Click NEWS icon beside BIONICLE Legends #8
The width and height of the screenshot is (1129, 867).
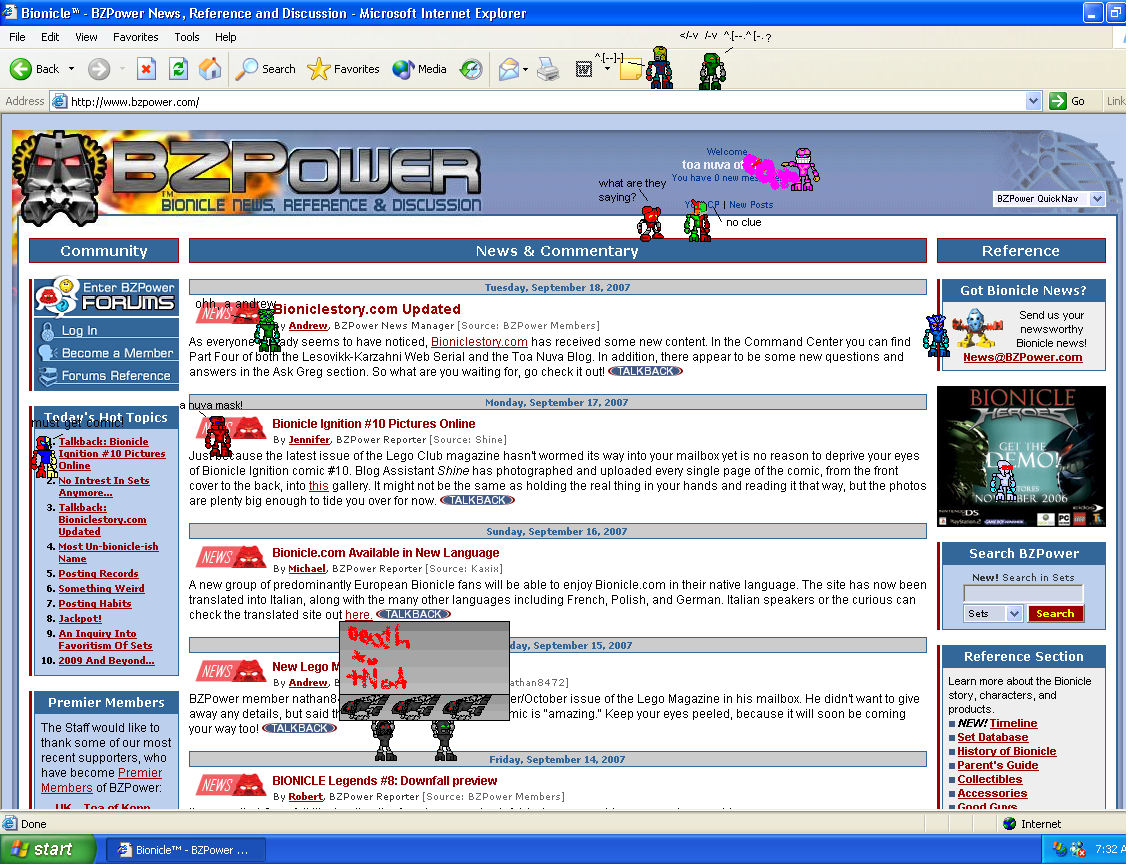pos(232,785)
